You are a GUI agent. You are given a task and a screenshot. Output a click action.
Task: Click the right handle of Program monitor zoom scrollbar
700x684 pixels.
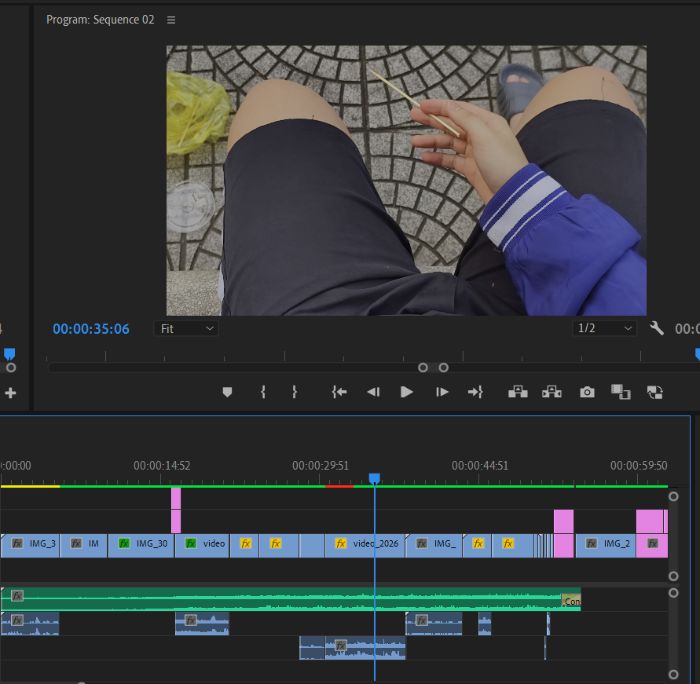pos(443,367)
